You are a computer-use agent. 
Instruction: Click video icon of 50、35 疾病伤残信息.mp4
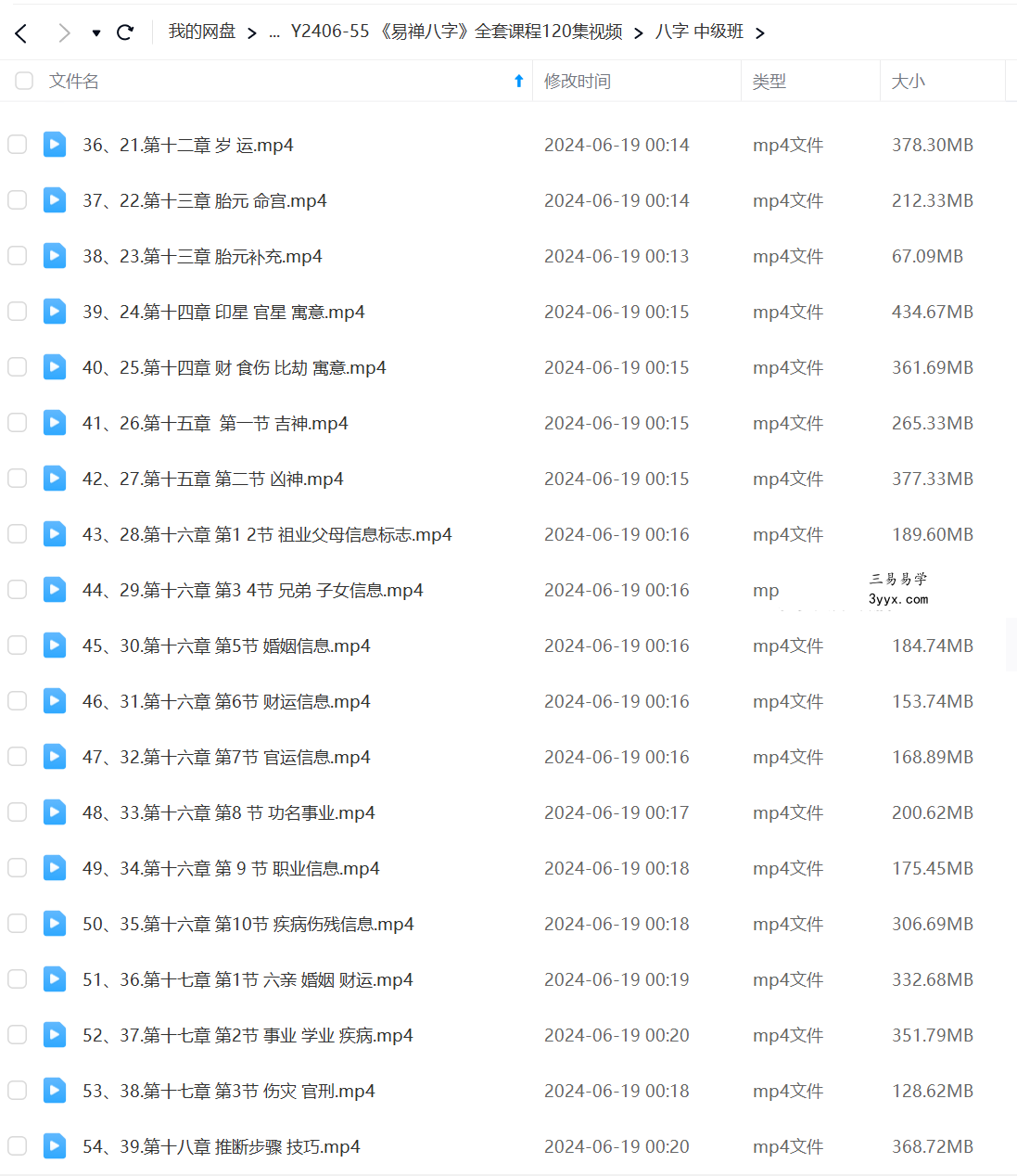(55, 924)
